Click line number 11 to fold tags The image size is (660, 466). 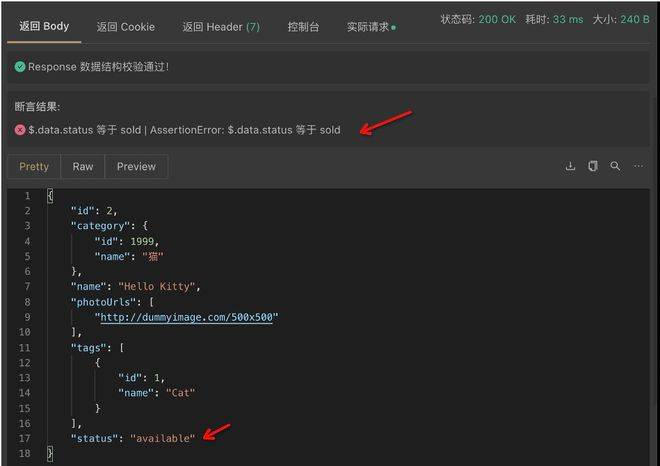click(x=26, y=347)
